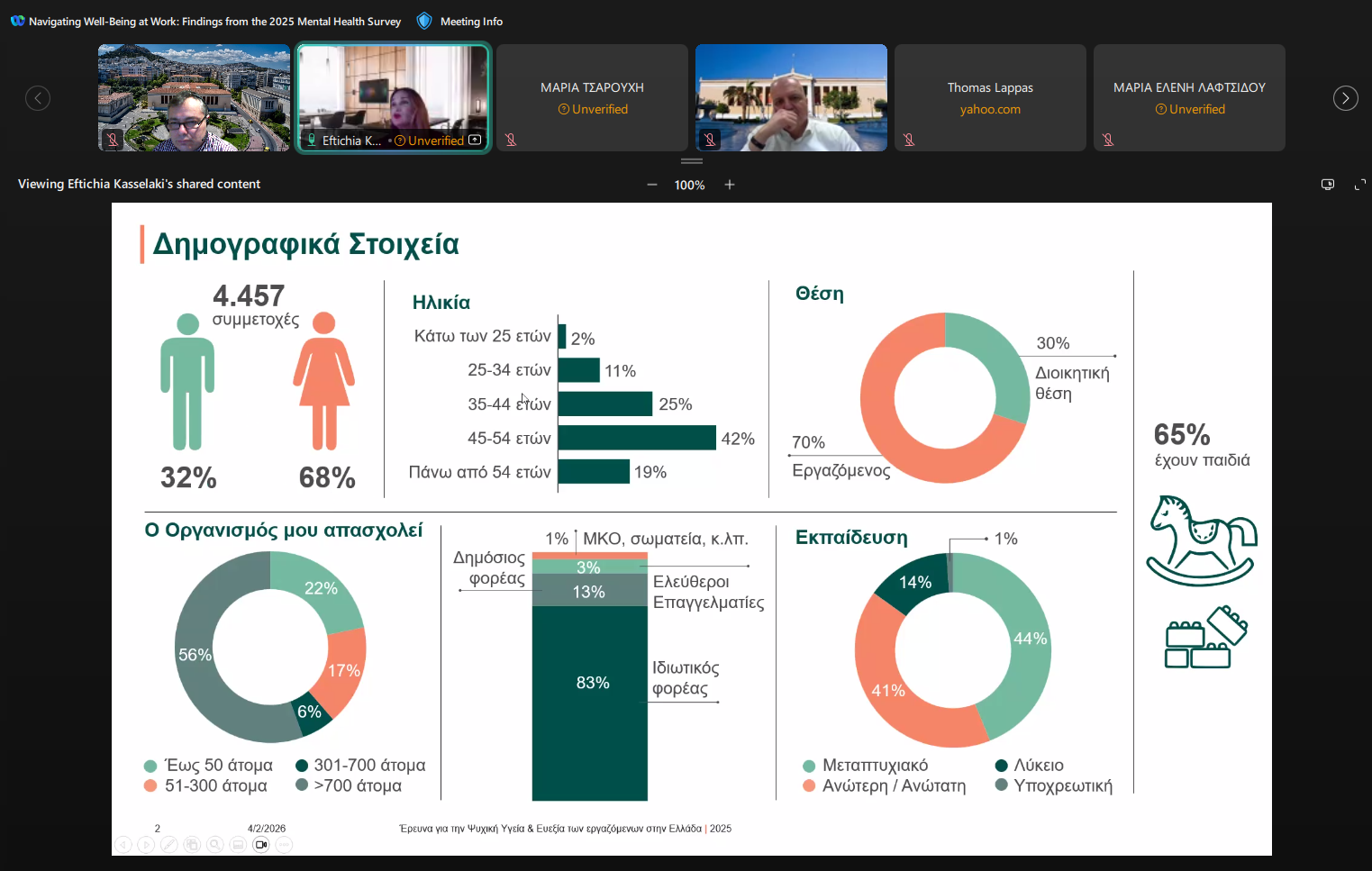Click the Meeting Info shield icon
Screen dimensions: 1372x871
(424, 21)
